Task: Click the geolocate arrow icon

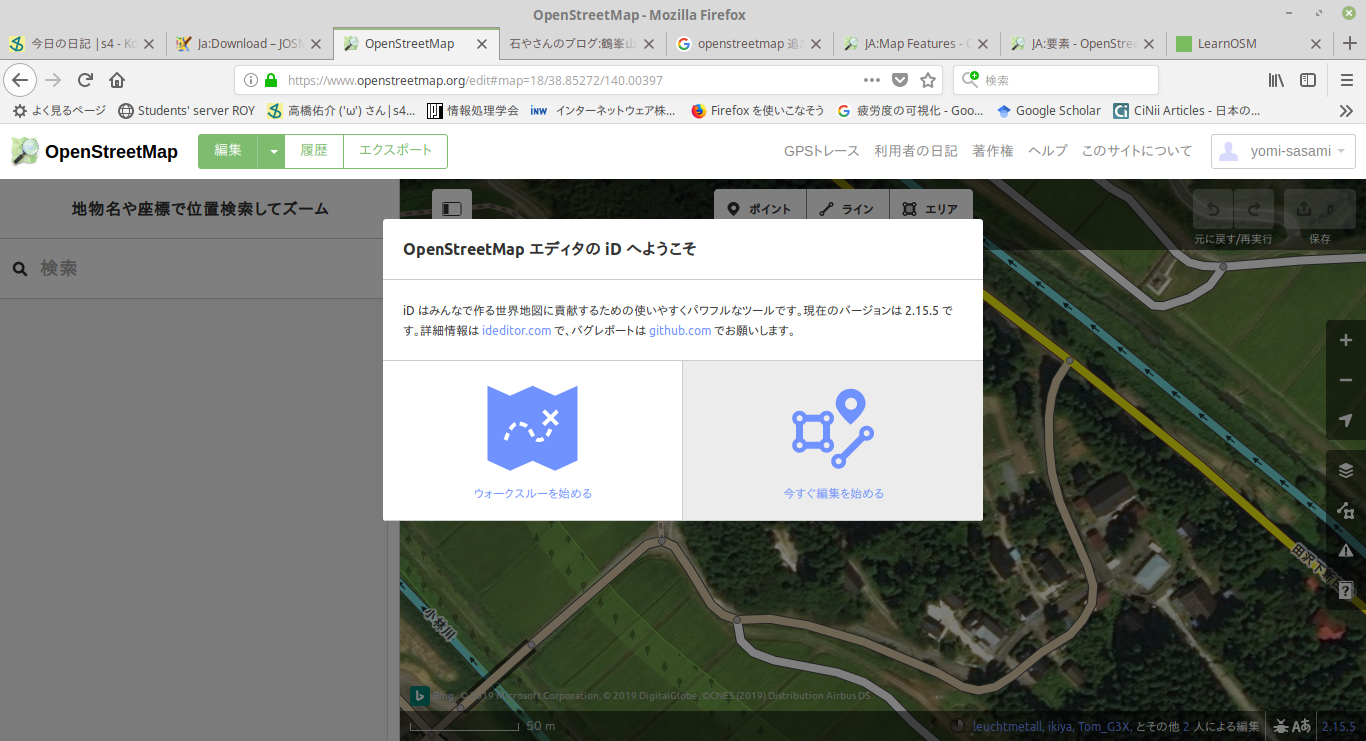Action: pyautogui.click(x=1345, y=420)
